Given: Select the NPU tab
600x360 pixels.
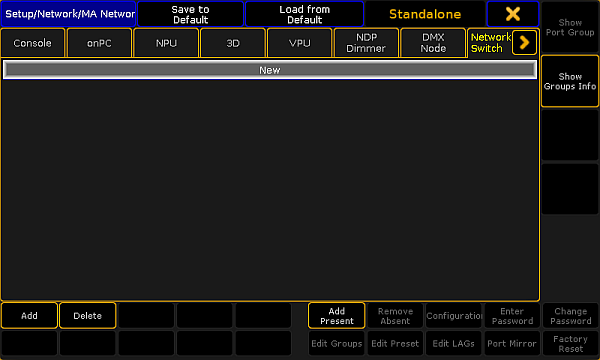Looking at the screenshot, I should point(166,43).
